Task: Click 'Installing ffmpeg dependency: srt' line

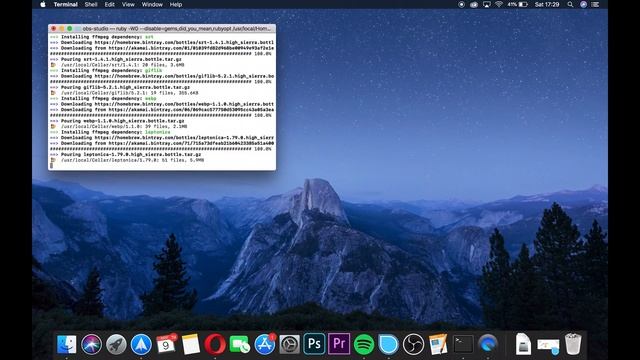Action: [102, 37]
